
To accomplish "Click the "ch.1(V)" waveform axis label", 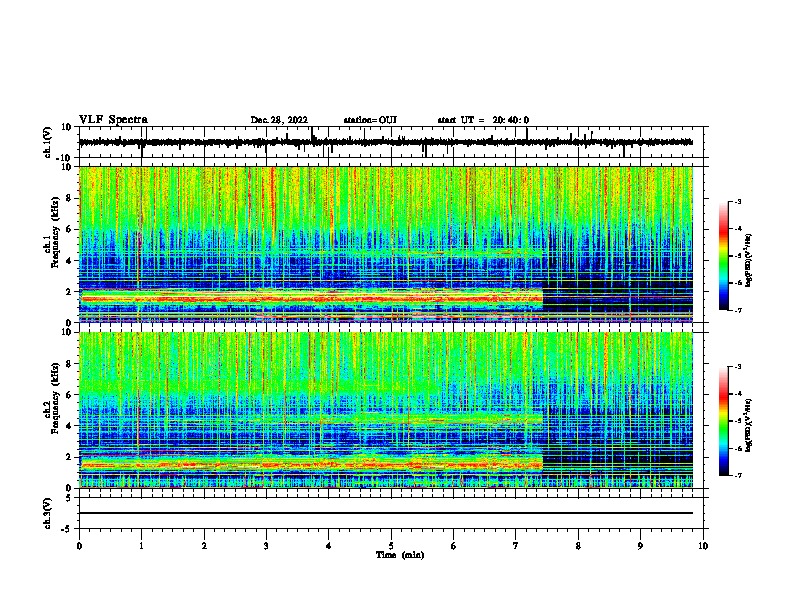I will (x=48, y=142).
